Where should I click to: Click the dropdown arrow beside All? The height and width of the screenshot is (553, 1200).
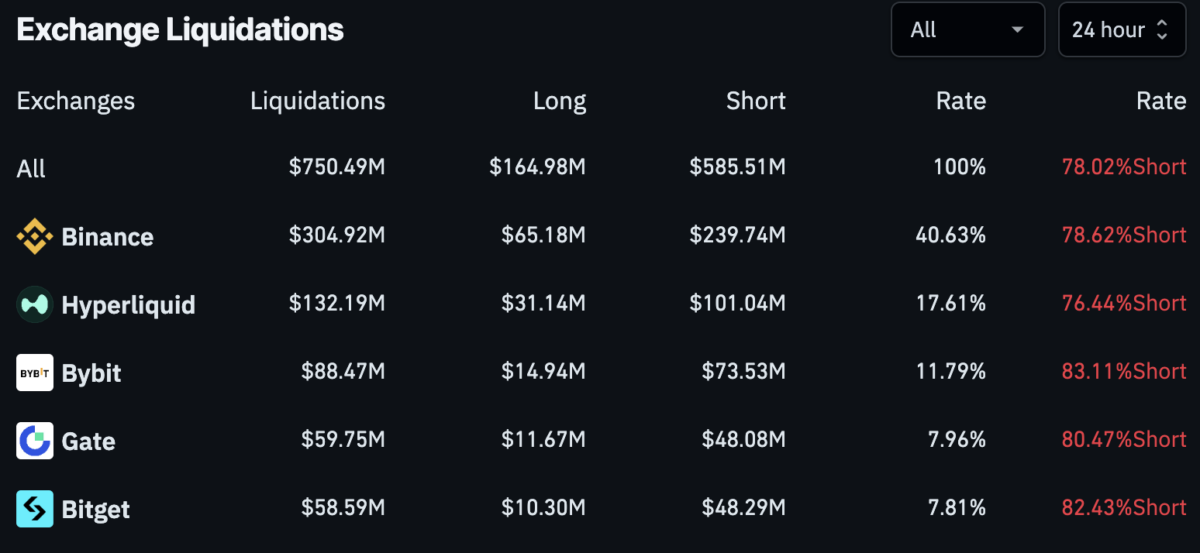[1018, 30]
